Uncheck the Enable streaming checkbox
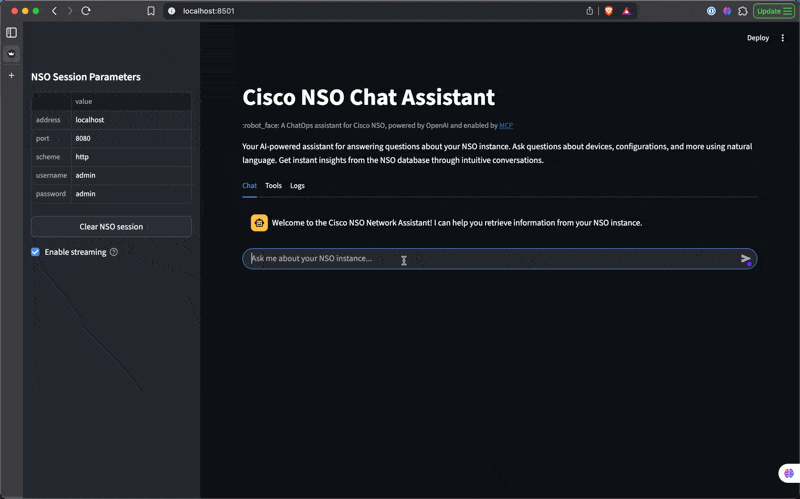Viewport: 800px width, 499px height. coord(36,252)
